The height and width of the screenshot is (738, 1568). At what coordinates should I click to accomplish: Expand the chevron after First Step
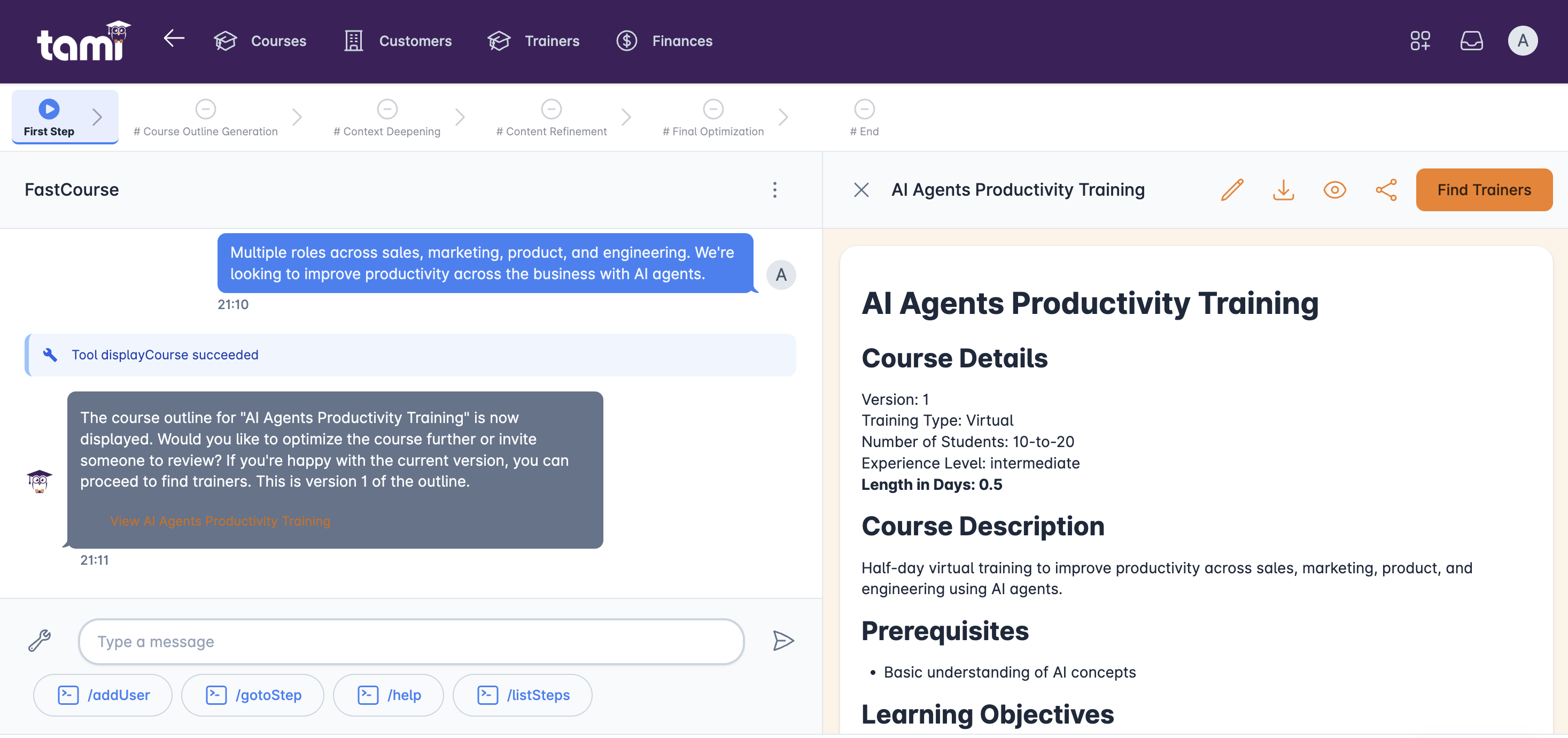click(x=97, y=116)
